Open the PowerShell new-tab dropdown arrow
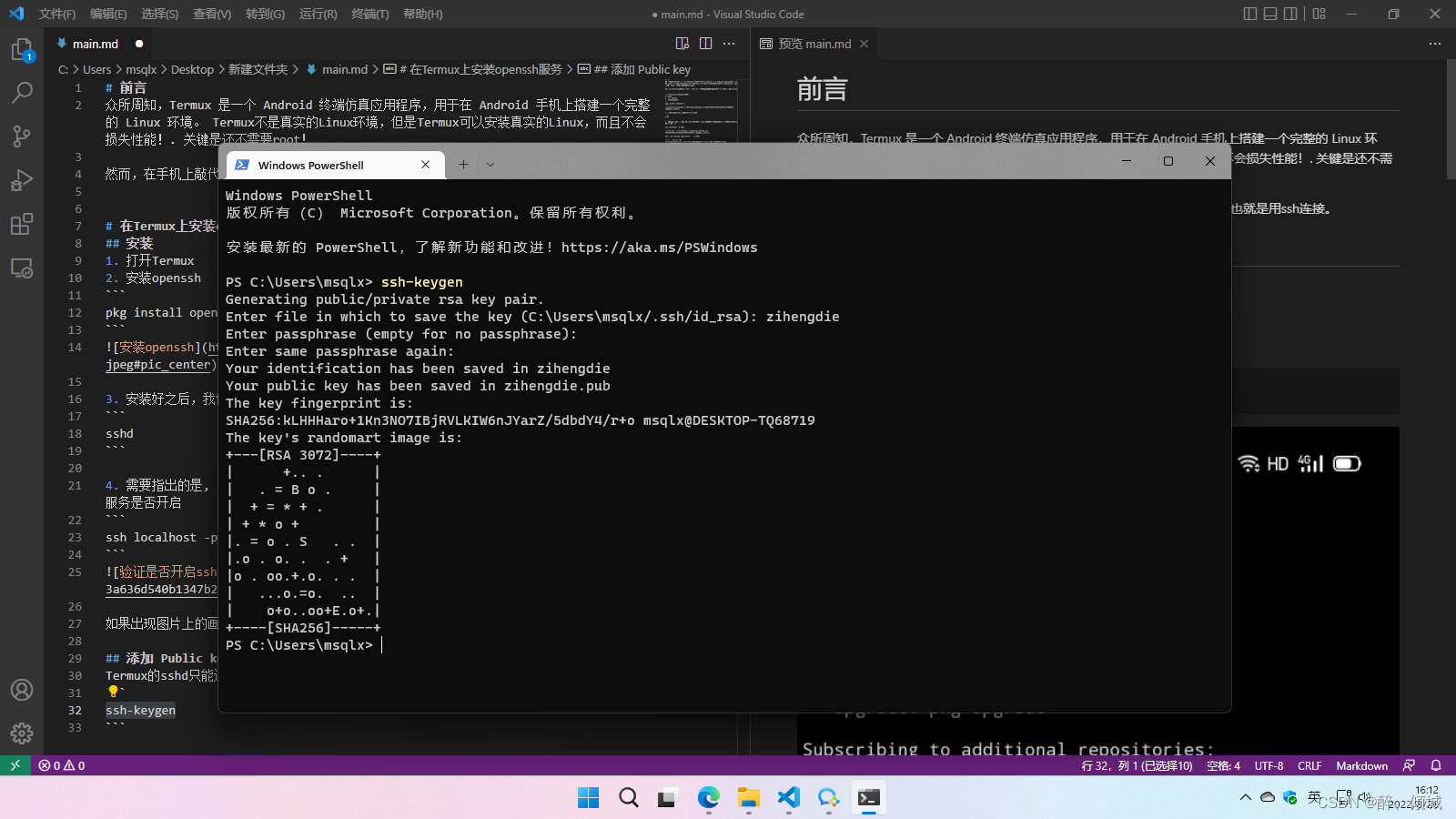Screen dimensions: 1456x819 (x=490, y=165)
